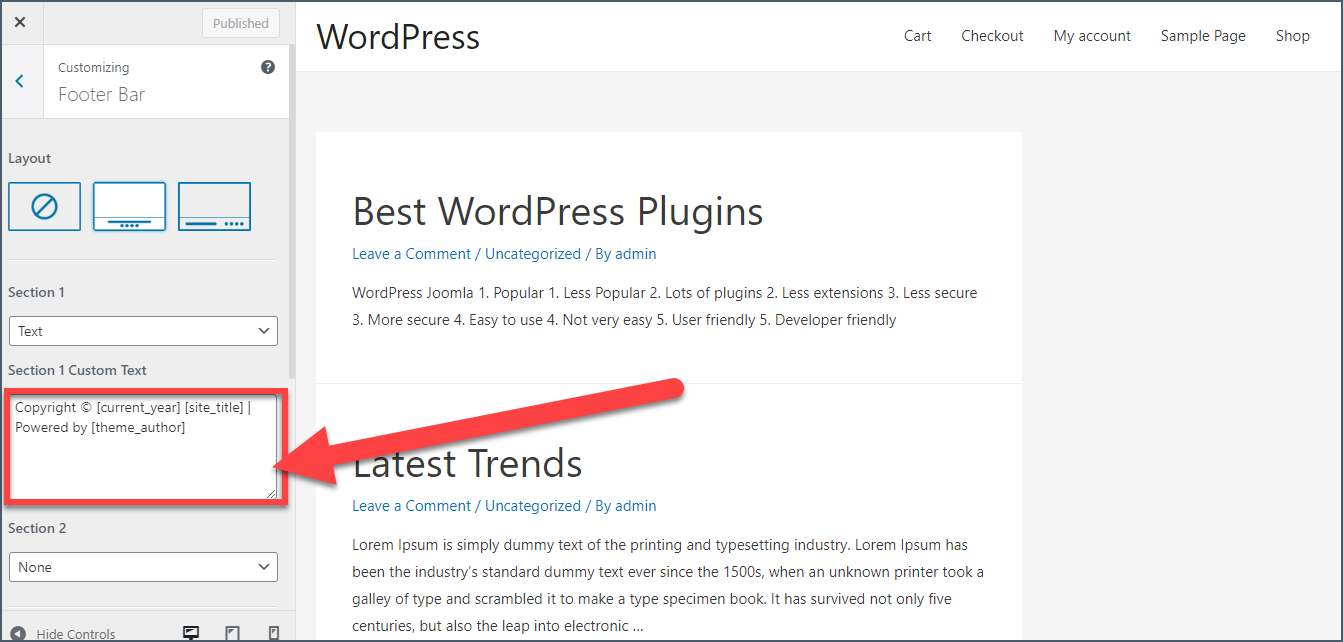Go back using the left chevron

(20, 81)
